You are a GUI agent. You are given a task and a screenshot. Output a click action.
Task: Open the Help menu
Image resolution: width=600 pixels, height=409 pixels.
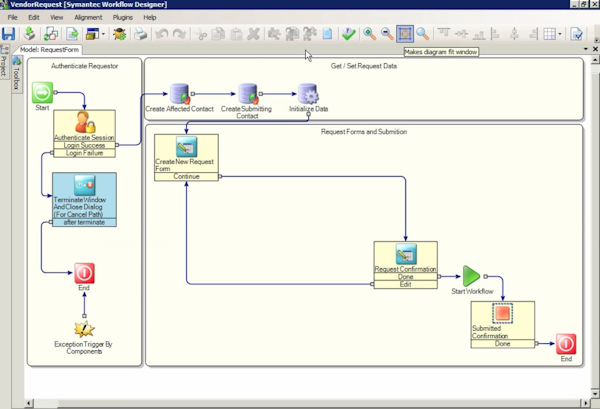click(150, 17)
